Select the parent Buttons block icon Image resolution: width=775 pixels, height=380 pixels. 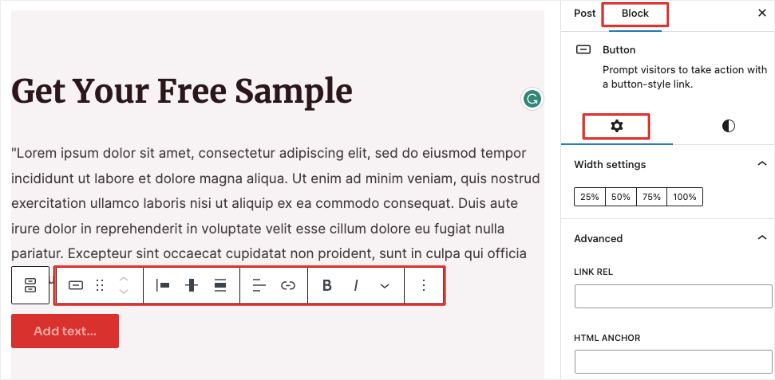(x=30, y=285)
